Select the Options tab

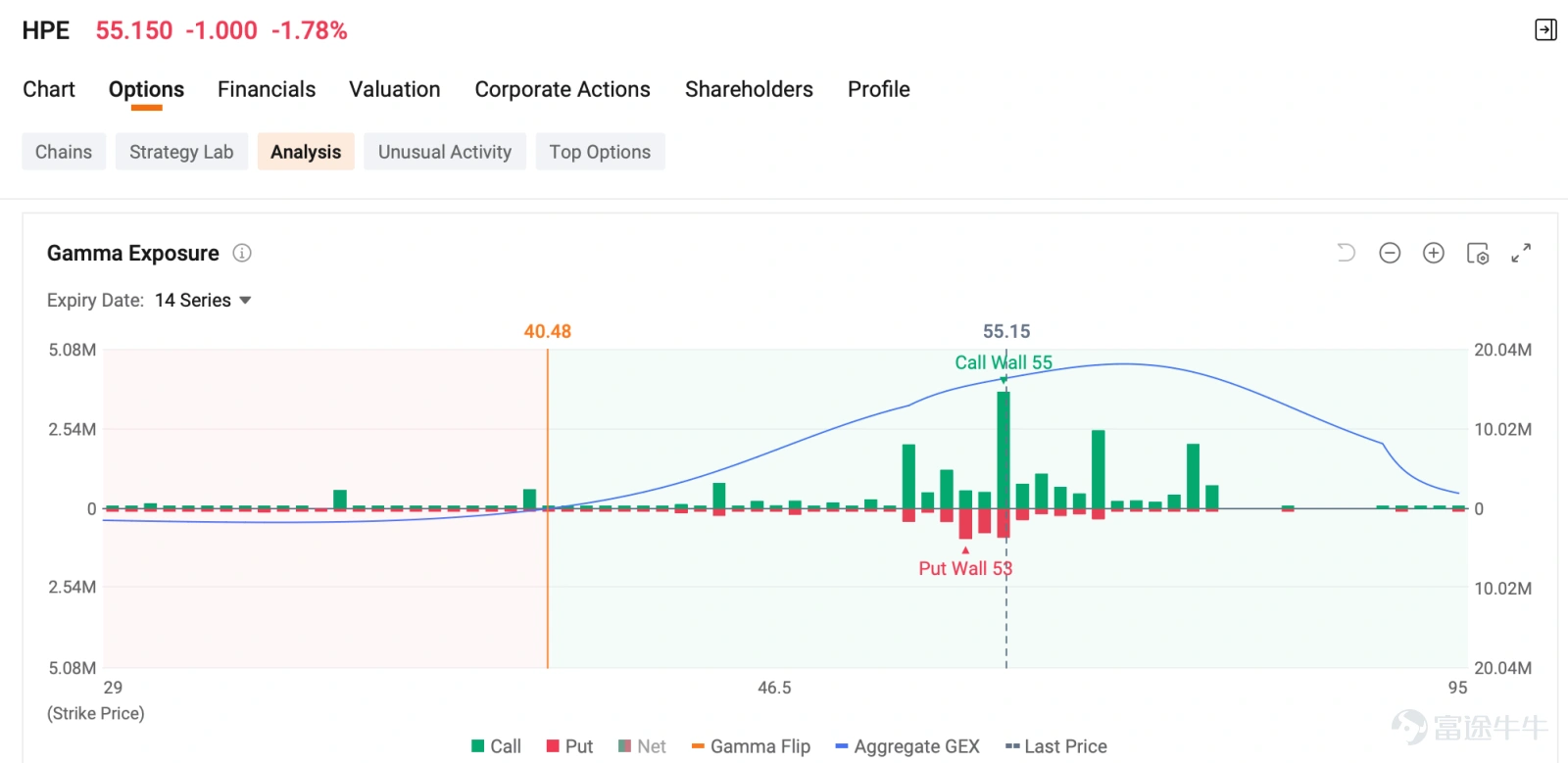146,89
